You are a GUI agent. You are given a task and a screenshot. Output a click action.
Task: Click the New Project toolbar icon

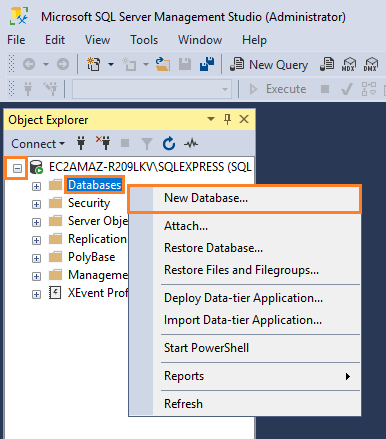point(93,64)
